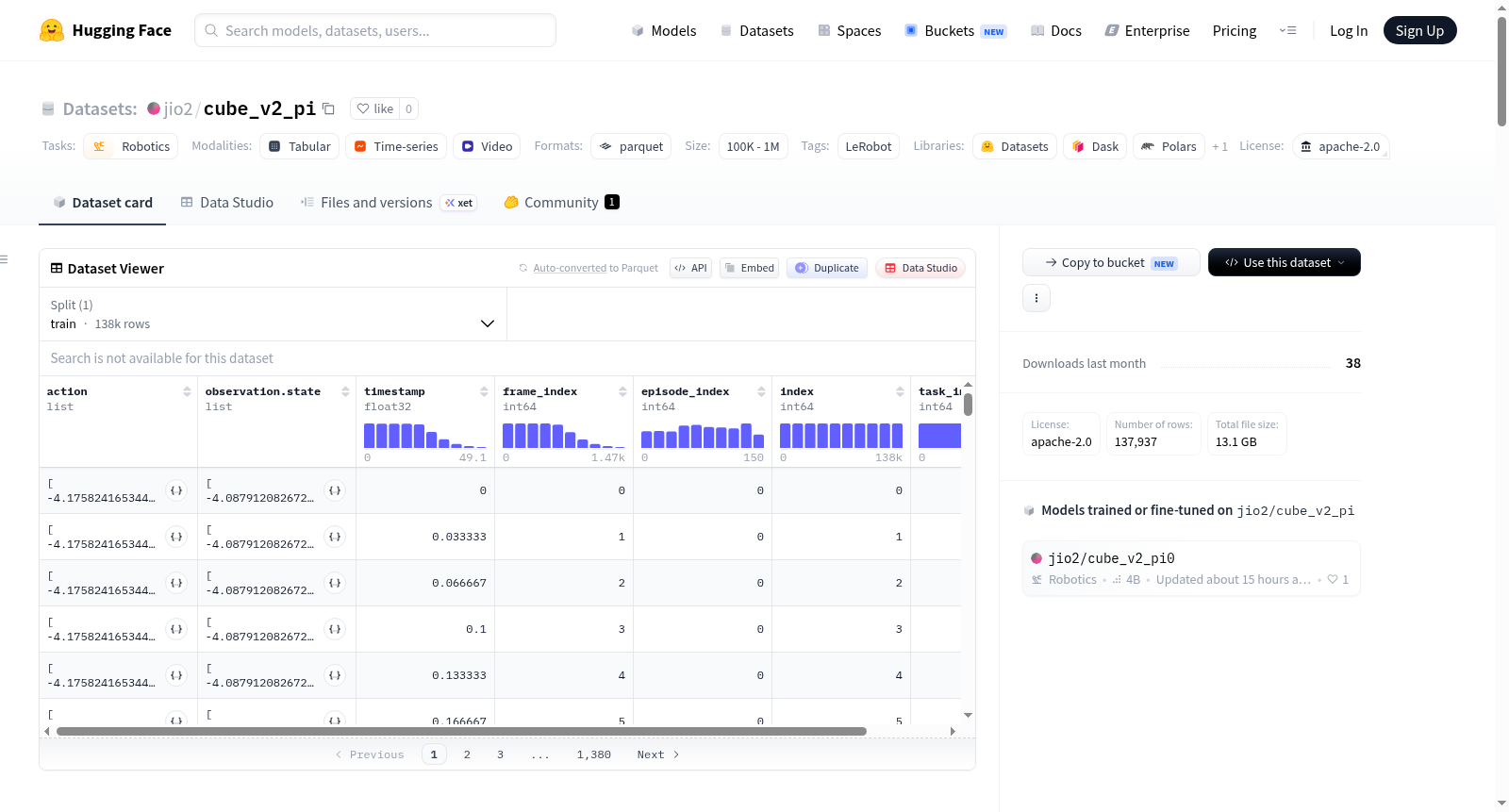Viewport: 1509px width, 812px height.
Task: Sort by the frame_index column
Action: pos(622,391)
